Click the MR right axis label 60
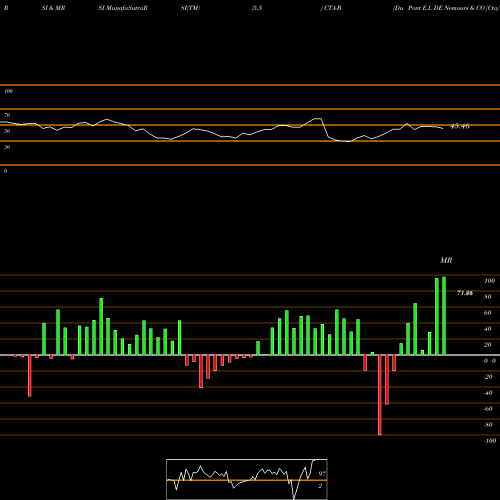Viewport: 500px width, 500px height. [488, 313]
